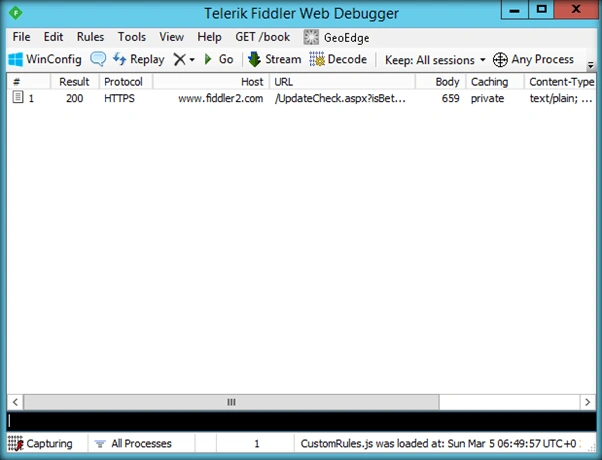Click the Stream green arrow icon
This screenshot has height=460, width=602.
tap(254, 60)
